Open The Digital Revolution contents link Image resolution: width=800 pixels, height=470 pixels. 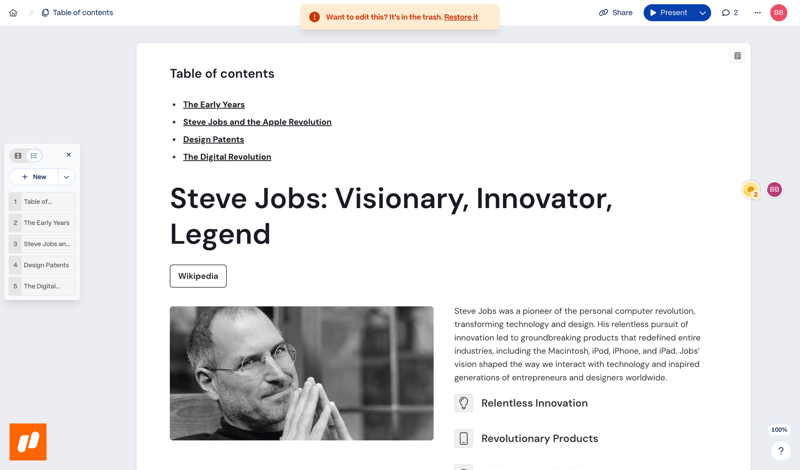pyautogui.click(x=227, y=157)
